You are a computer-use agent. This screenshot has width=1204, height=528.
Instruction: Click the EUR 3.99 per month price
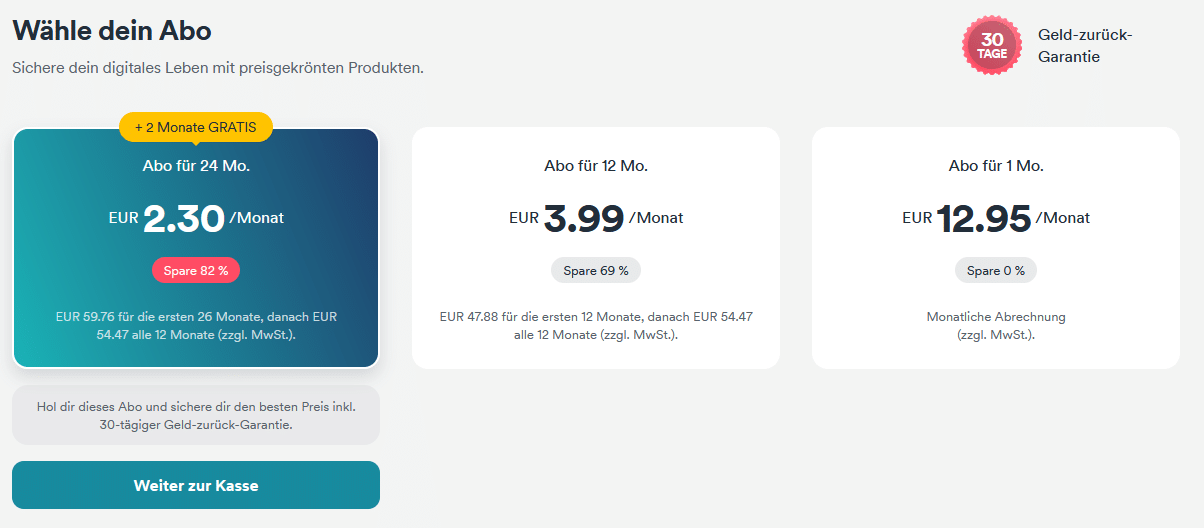coord(596,218)
